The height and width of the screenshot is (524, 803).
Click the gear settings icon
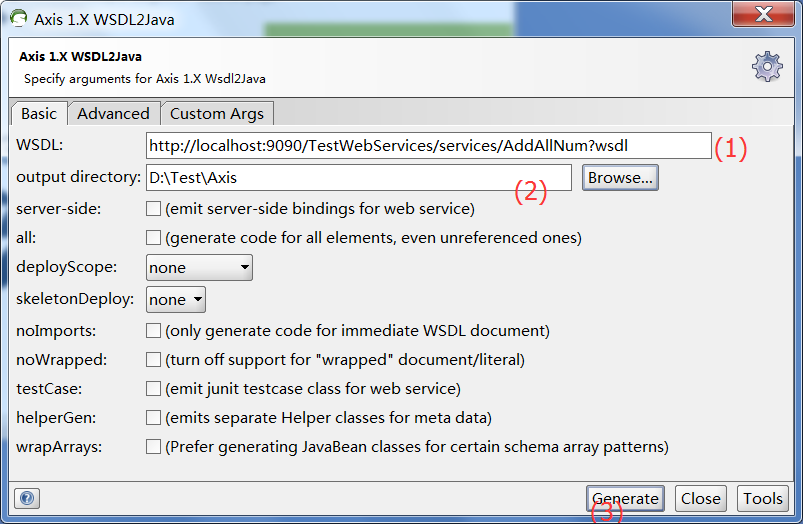pos(767,66)
